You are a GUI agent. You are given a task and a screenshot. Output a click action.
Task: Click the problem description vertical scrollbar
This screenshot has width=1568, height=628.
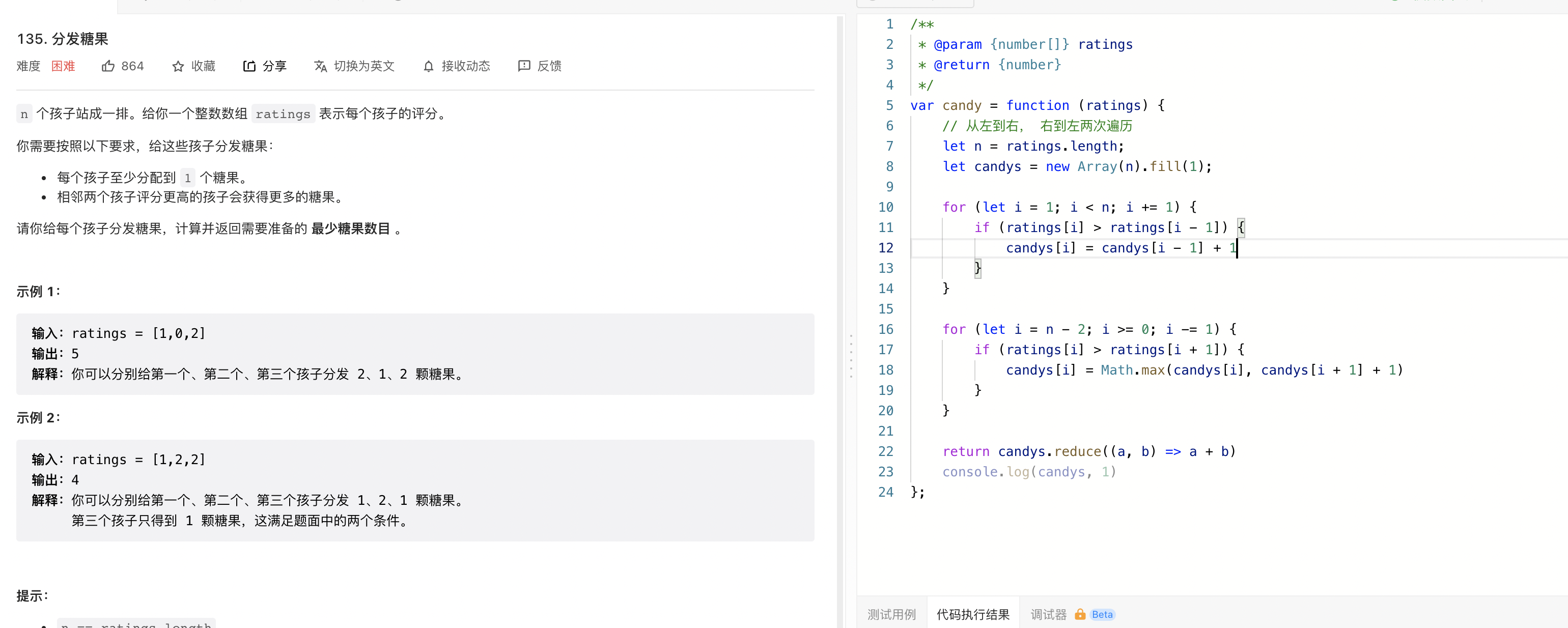click(x=840, y=304)
